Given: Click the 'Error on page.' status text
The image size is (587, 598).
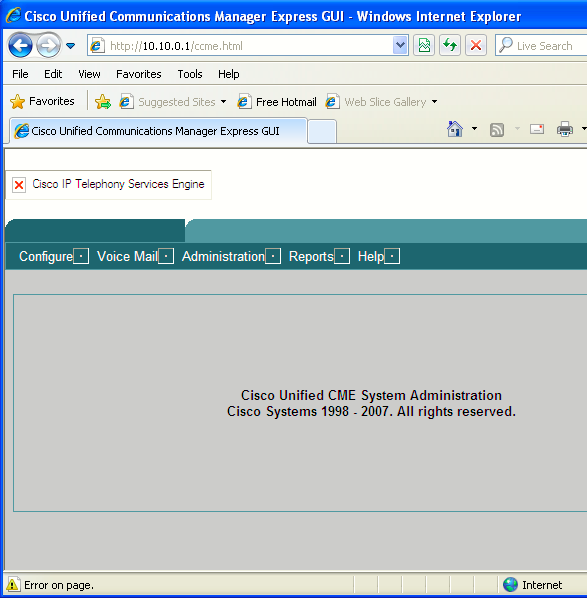Looking at the screenshot, I should (59, 585).
